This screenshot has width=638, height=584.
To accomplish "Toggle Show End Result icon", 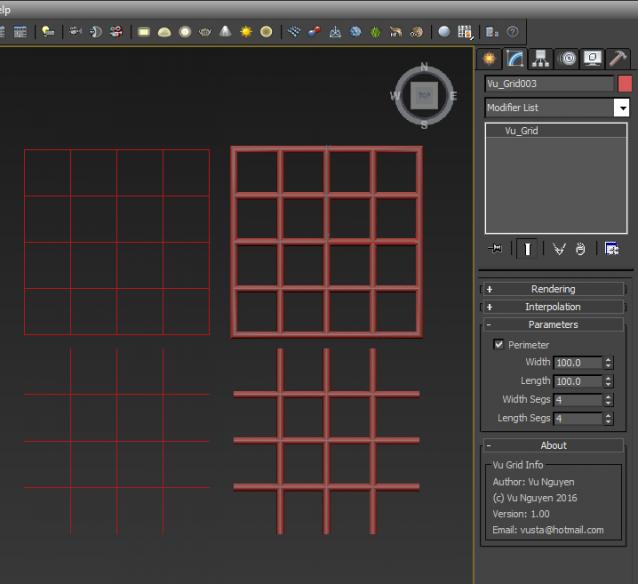I will point(525,249).
